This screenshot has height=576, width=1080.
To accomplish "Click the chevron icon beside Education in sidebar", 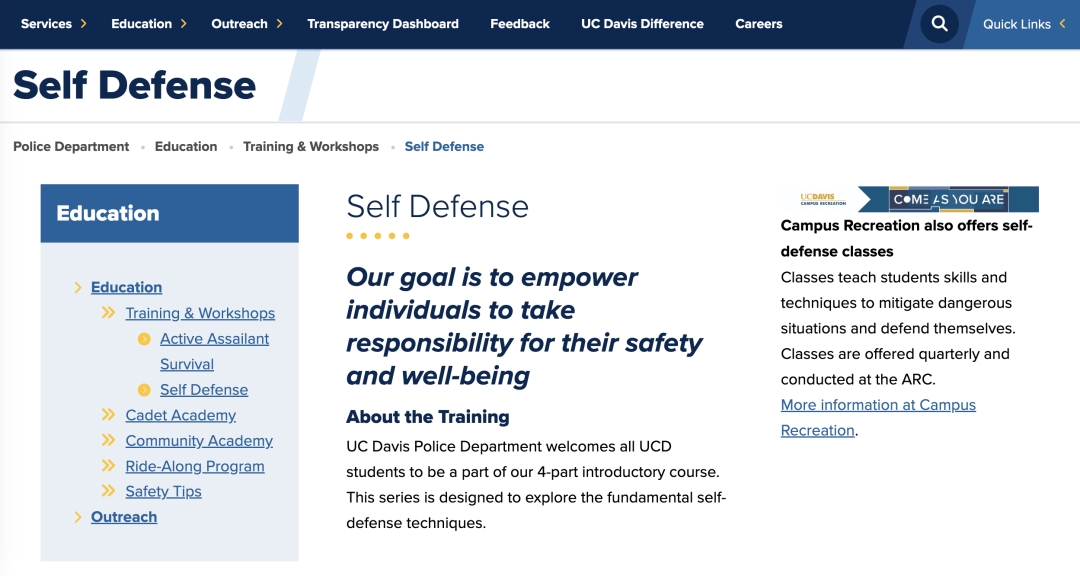I will click(78, 287).
